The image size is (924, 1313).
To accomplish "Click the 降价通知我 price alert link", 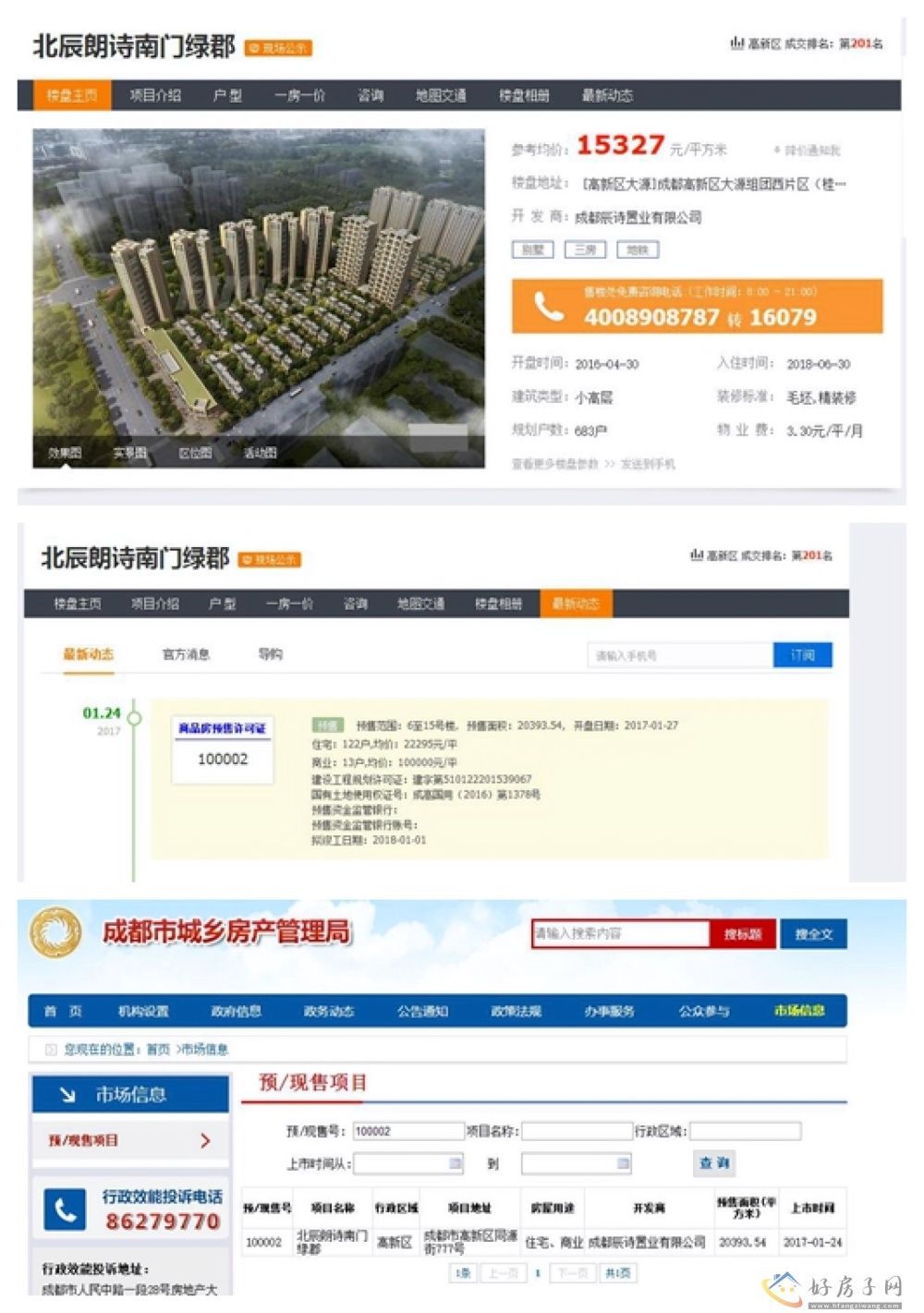I will coord(807,150).
